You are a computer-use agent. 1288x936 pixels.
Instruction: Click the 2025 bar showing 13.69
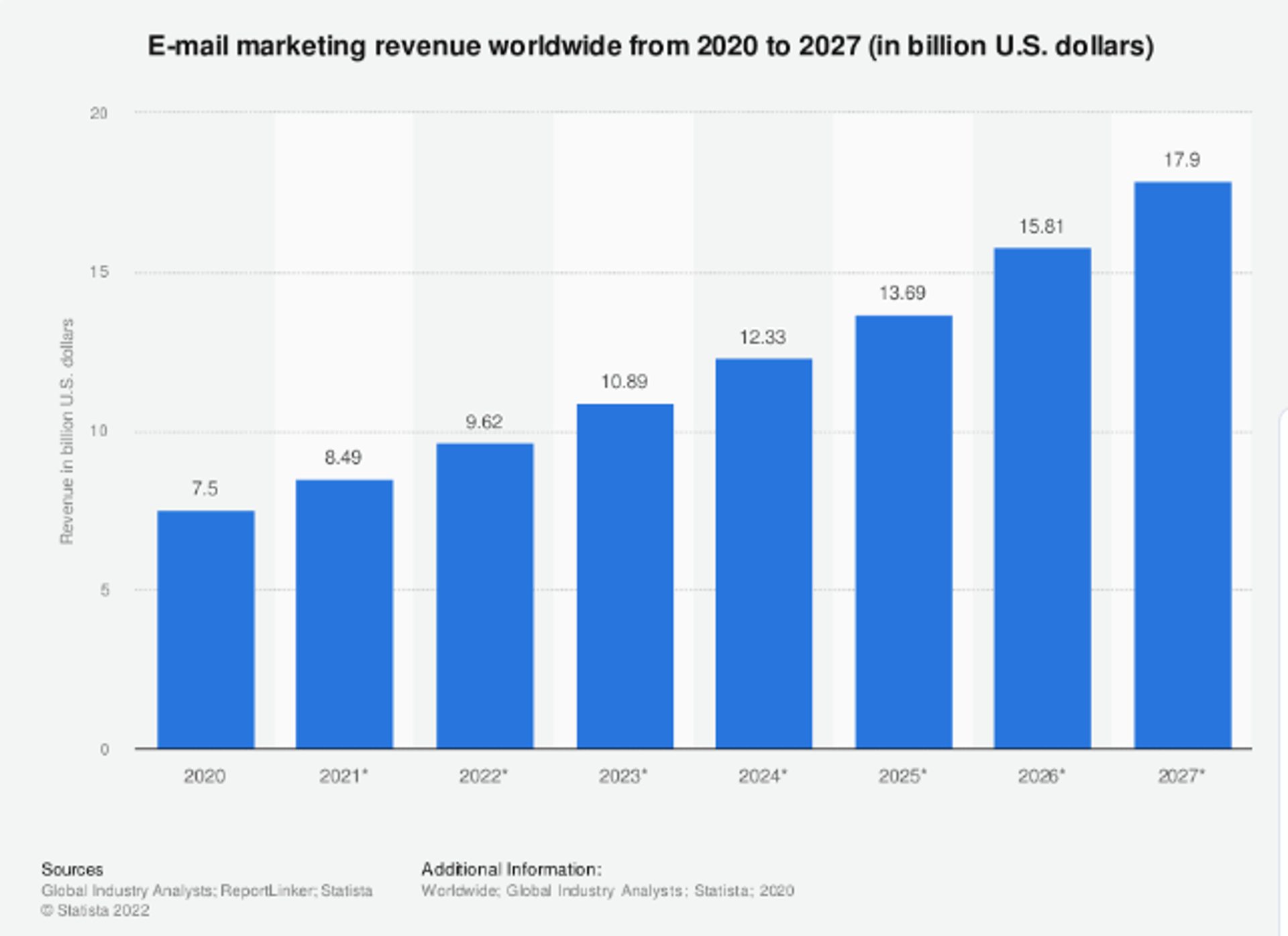pos(903,531)
